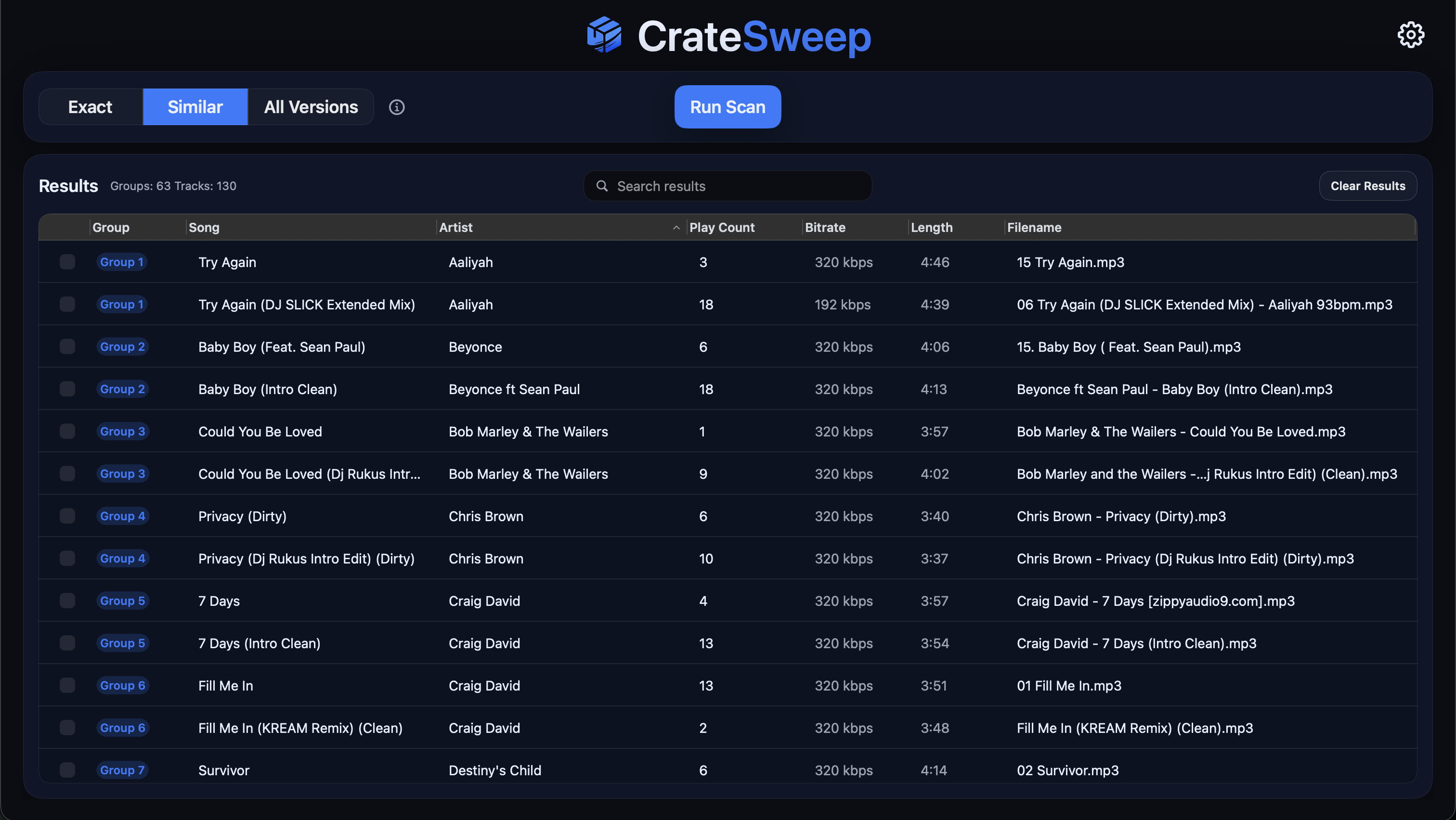Click Group 4 badge for Privacy (Dirty)
Image resolution: width=1456 pixels, height=820 pixels.
[x=122, y=515]
